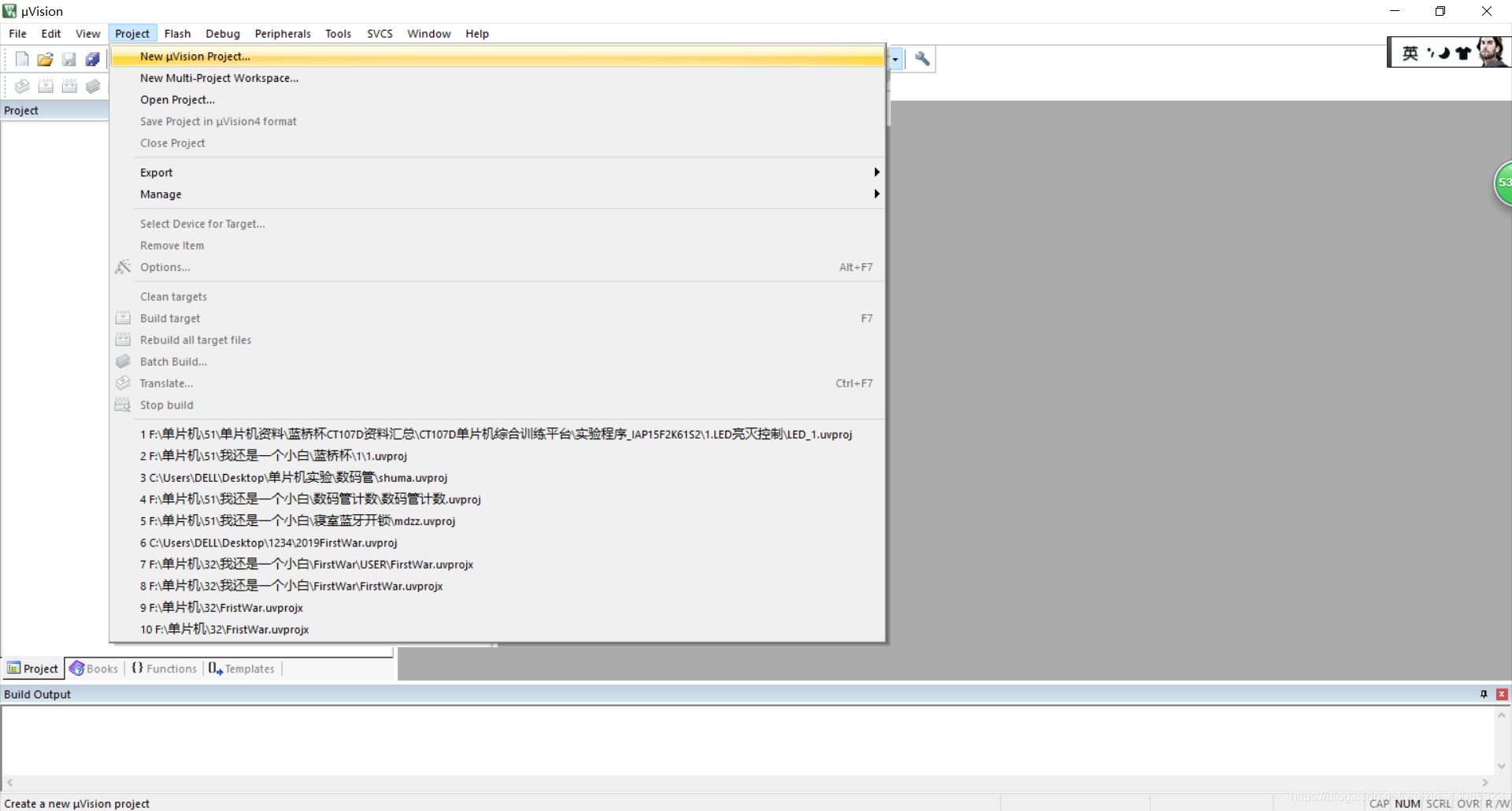Click the Open file toolbar icon
The height and width of the screenshot is (811, 1512).
pos(46,59)
